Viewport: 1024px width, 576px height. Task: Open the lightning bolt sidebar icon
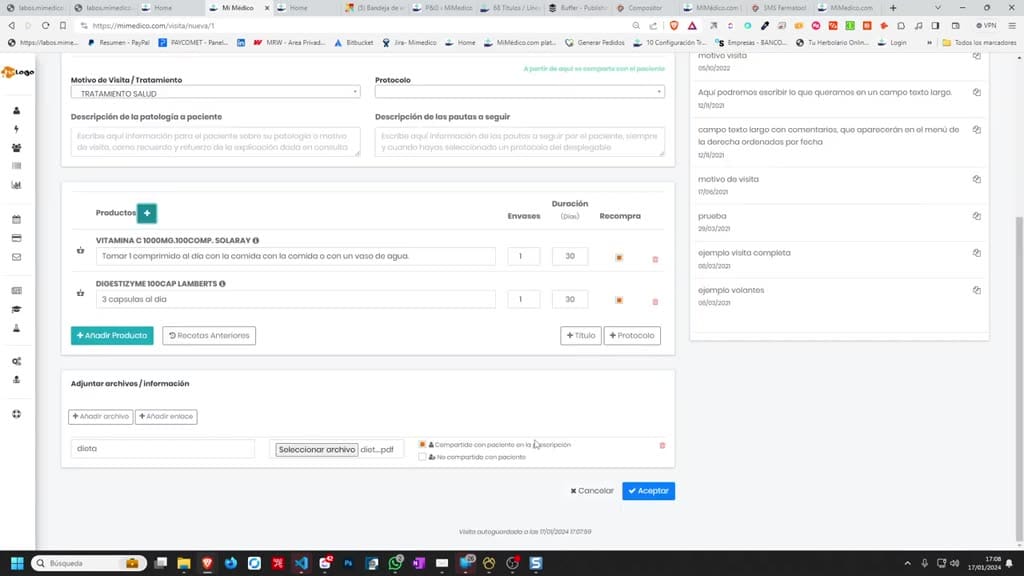(x=16, y=129)
